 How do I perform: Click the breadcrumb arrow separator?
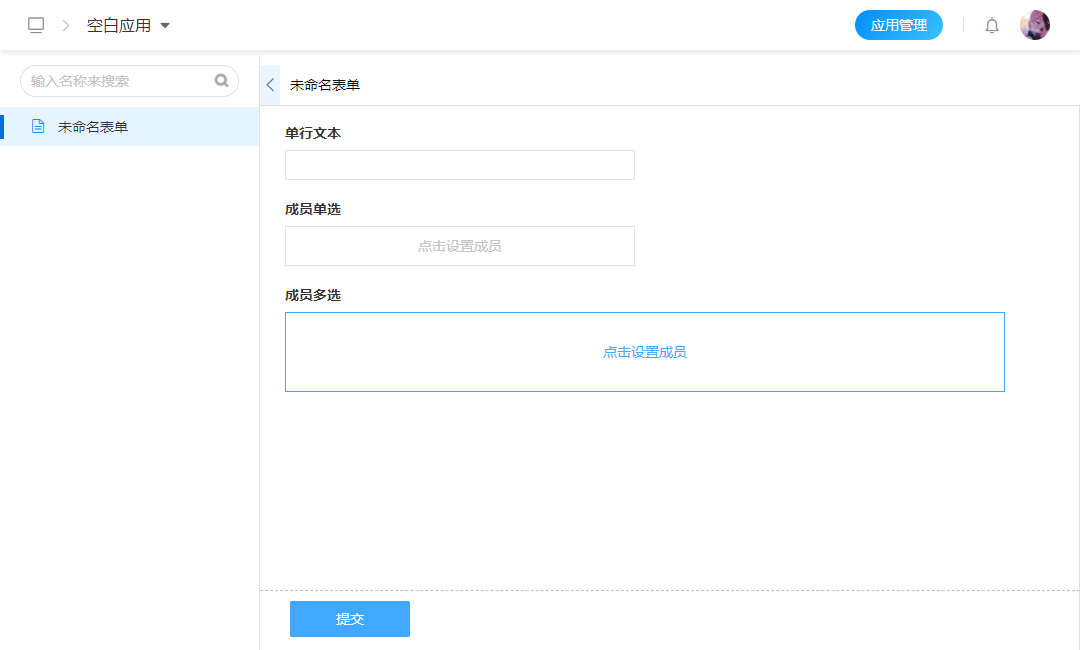tap(66, 25)
